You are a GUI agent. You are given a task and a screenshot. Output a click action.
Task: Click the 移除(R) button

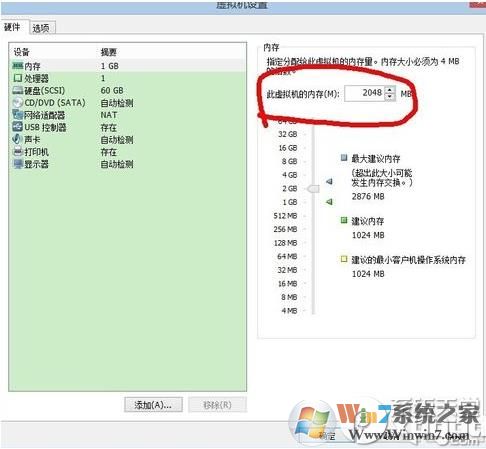pyautogui.click(x=217, y=405)
